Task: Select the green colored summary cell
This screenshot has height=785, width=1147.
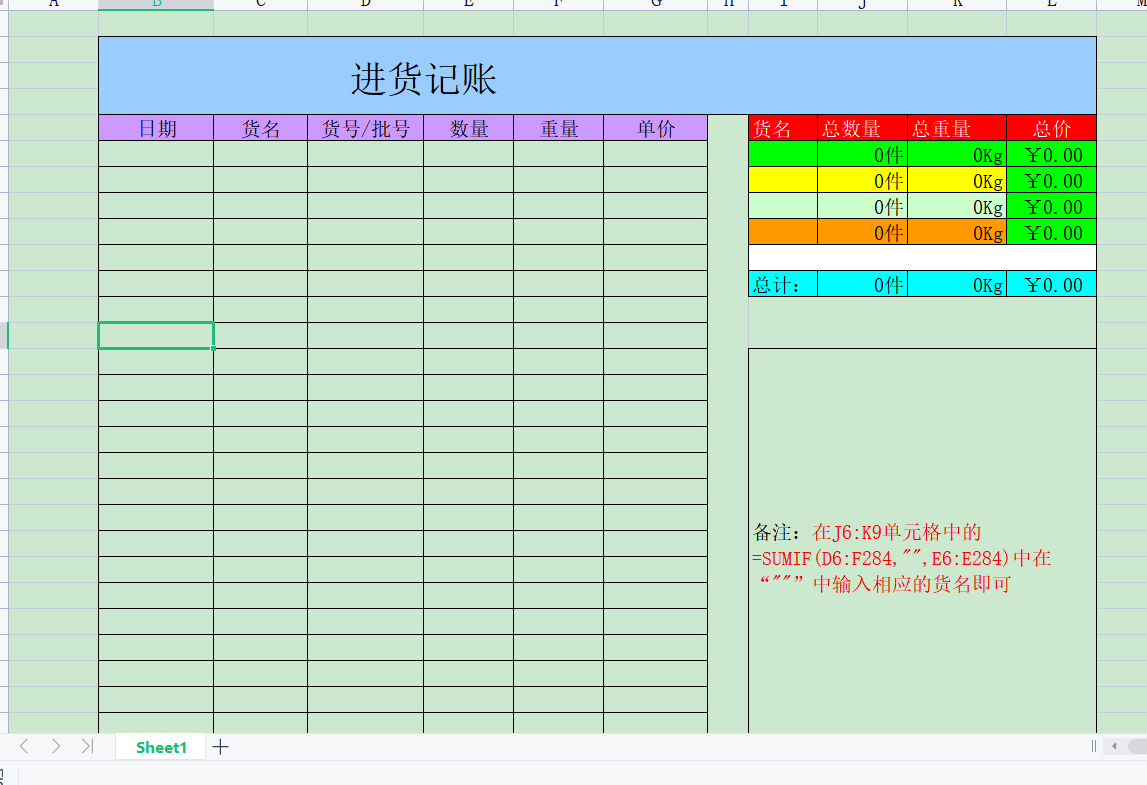Action: click(x=782, y=154)
